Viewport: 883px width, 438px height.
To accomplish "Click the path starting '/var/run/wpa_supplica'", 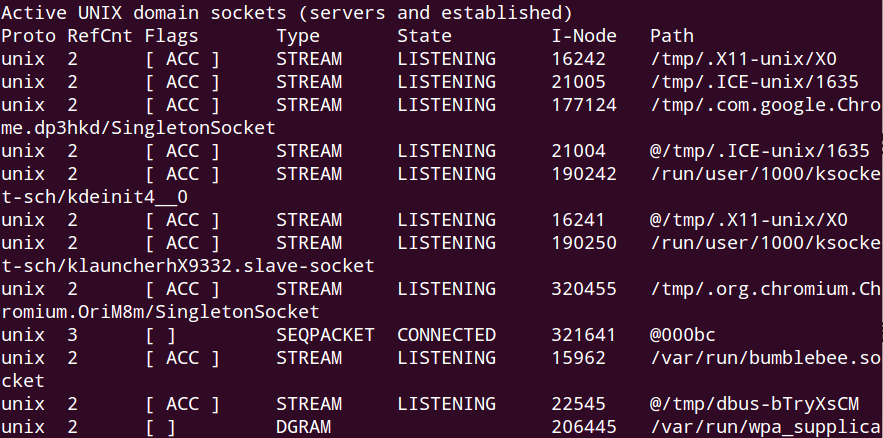I will click(766, 427).
